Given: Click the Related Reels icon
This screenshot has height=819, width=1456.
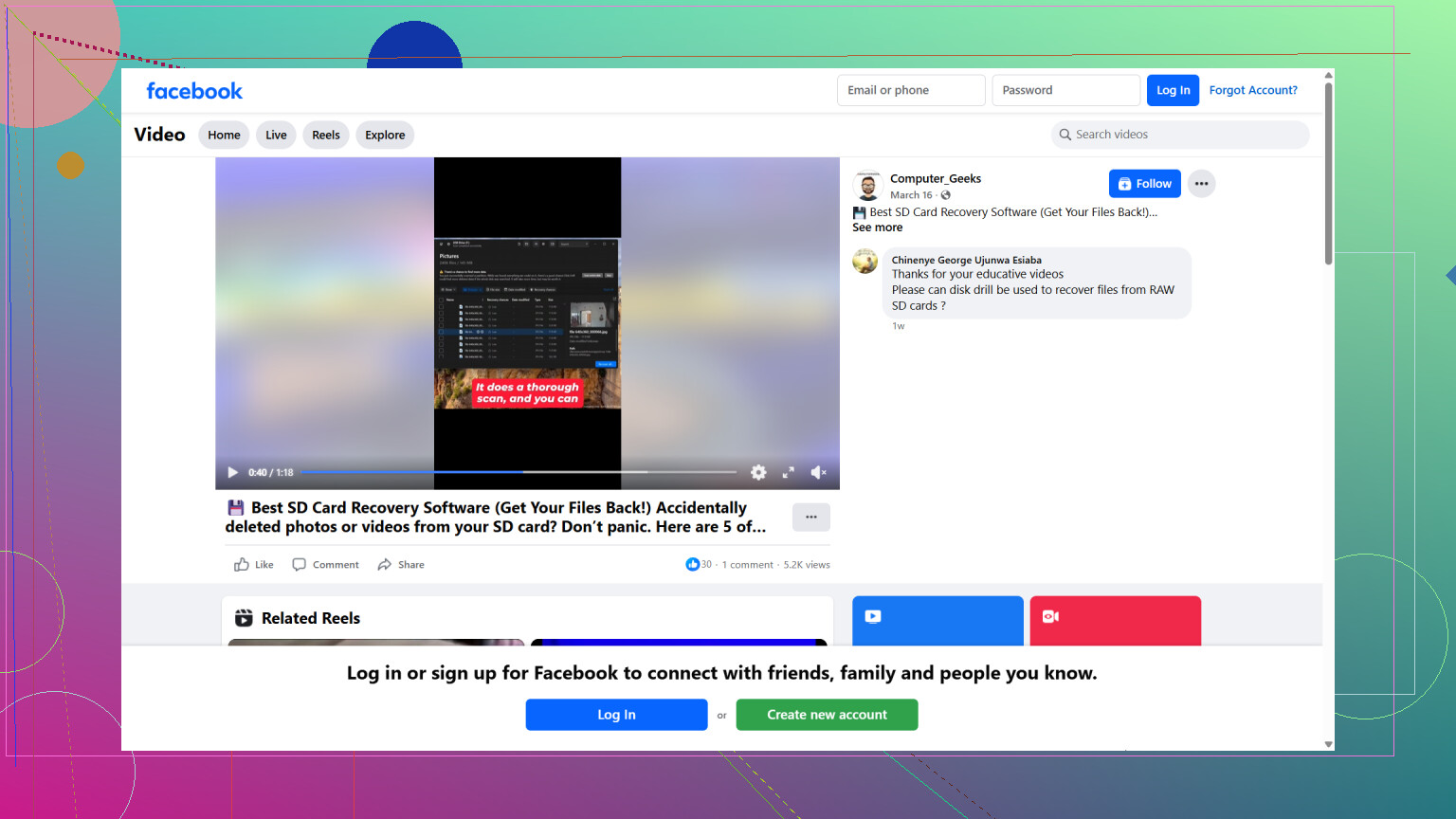Looking at the screenshot, I should [x=244, y=618].
